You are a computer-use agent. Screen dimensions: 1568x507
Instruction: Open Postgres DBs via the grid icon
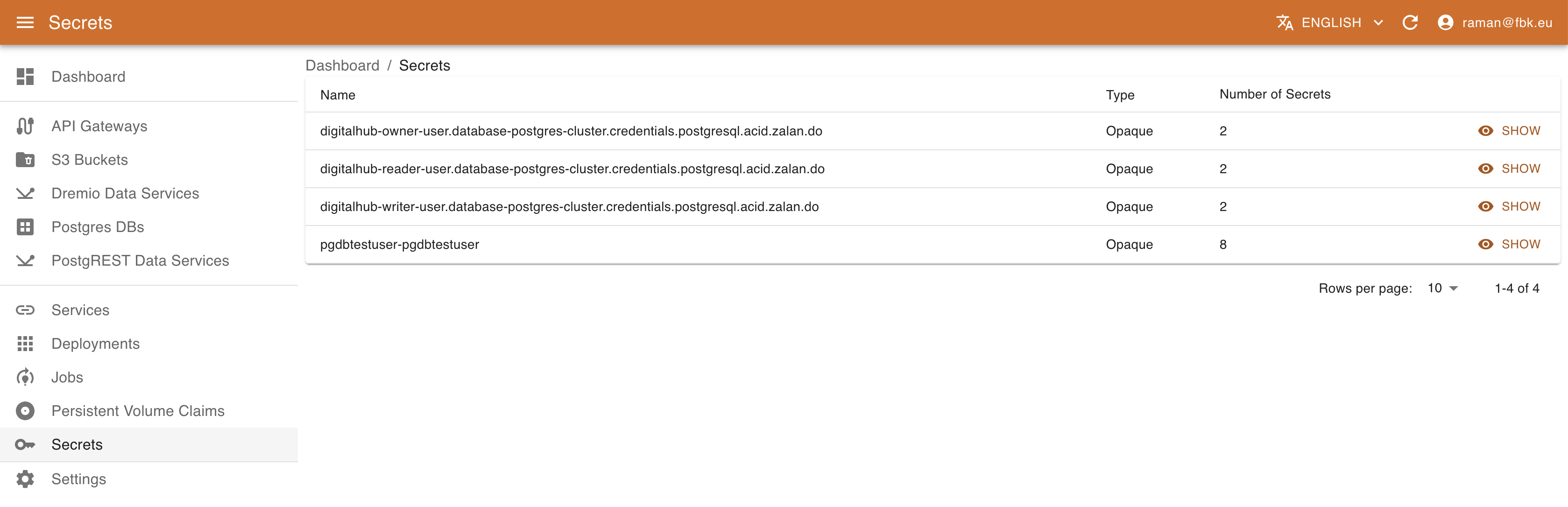25,226
